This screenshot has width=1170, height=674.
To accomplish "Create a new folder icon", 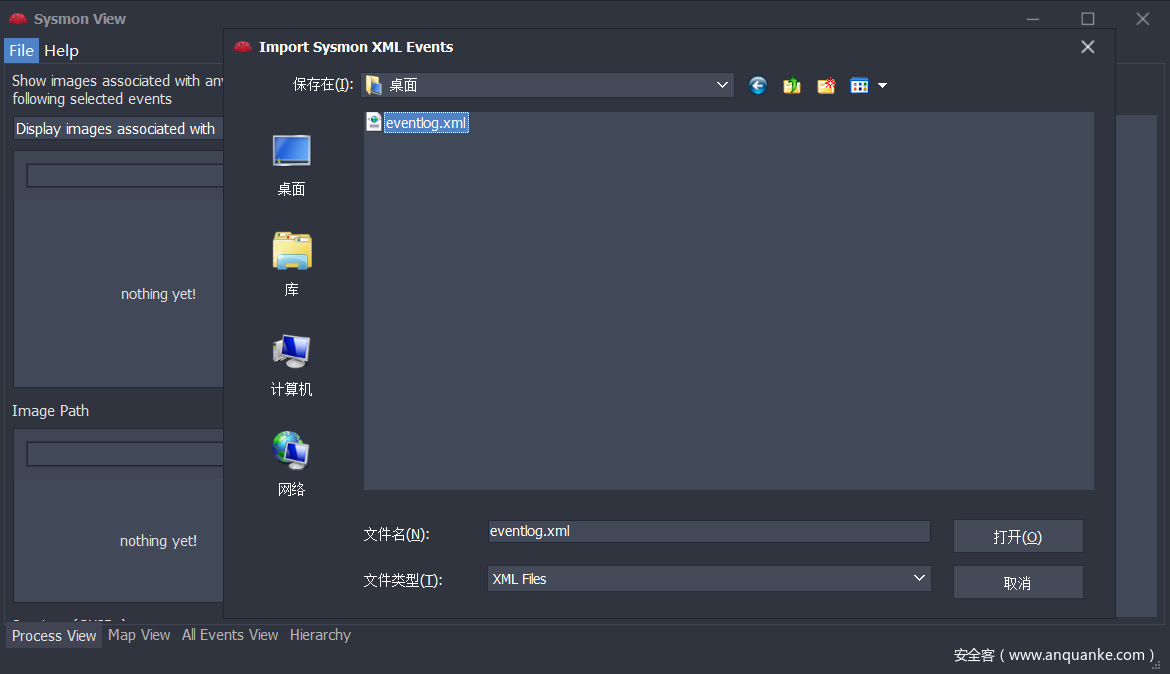I will [826, 86].
